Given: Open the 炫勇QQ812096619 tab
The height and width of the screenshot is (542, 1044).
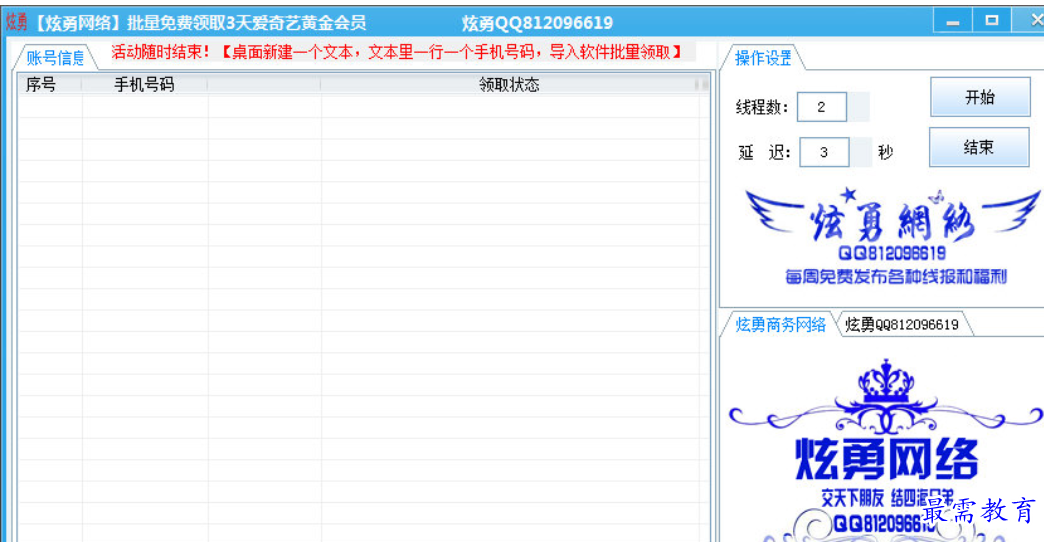Looking at the screenshot, I should [x=902, y=324].
